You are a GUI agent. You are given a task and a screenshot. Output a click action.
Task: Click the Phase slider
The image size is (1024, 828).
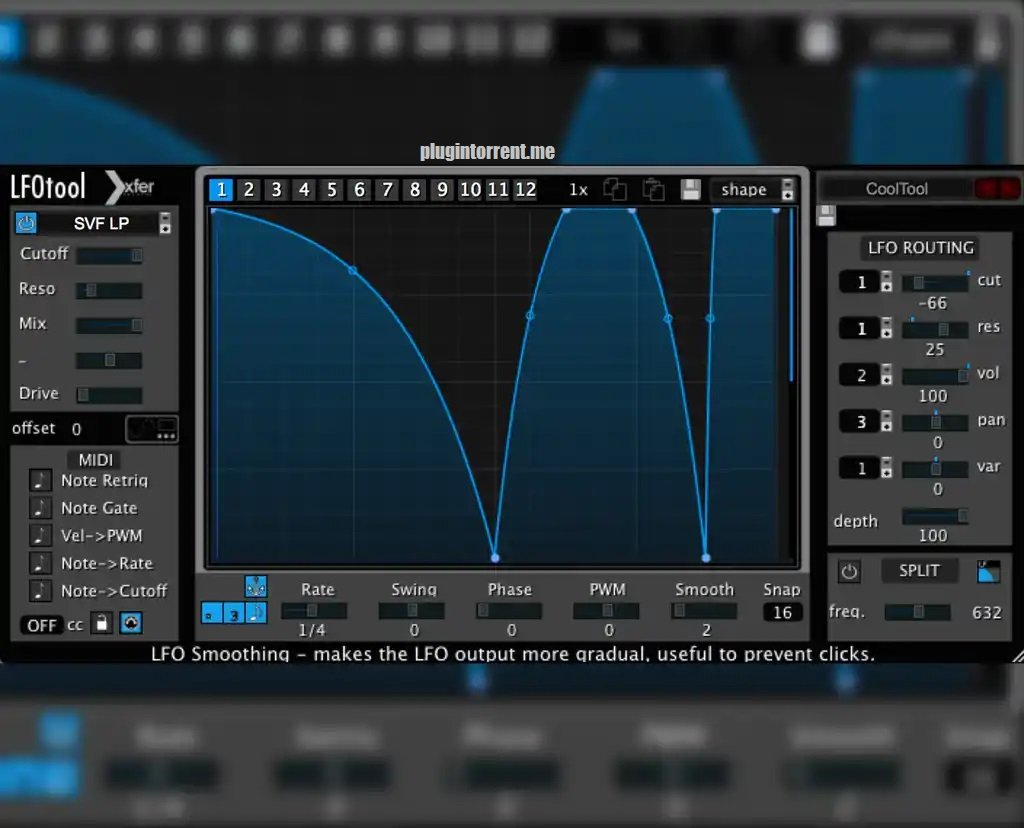[509, 611]
